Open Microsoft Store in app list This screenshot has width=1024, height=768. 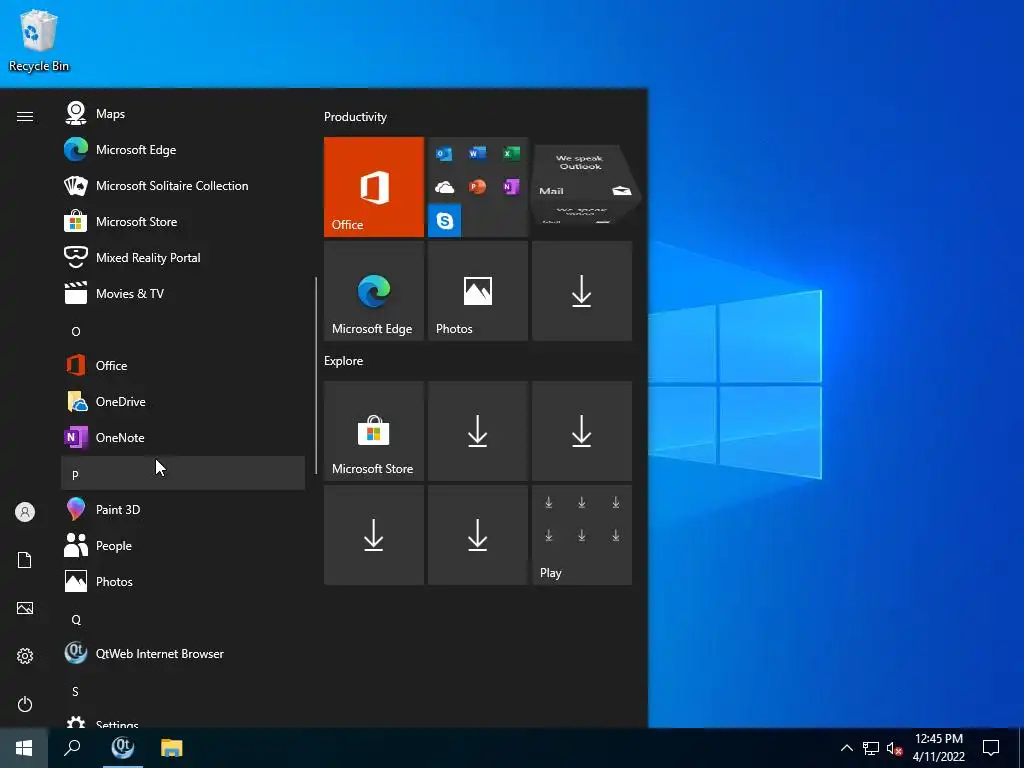click(x=183, y=221)
